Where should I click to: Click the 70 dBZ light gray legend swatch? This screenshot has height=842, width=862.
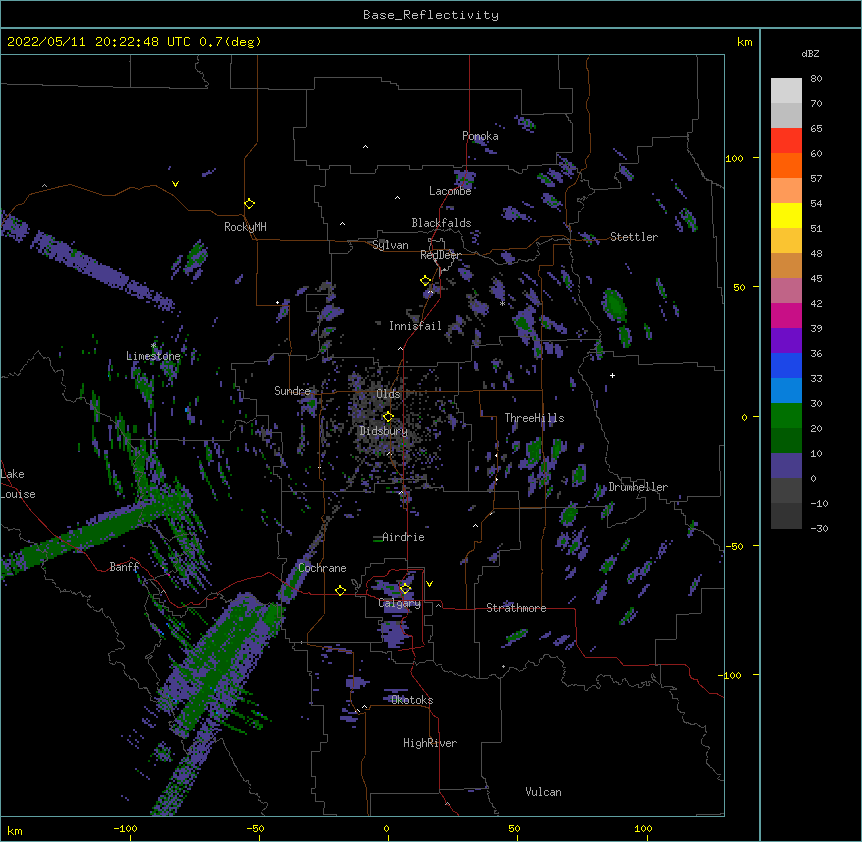tap(786, 115)
